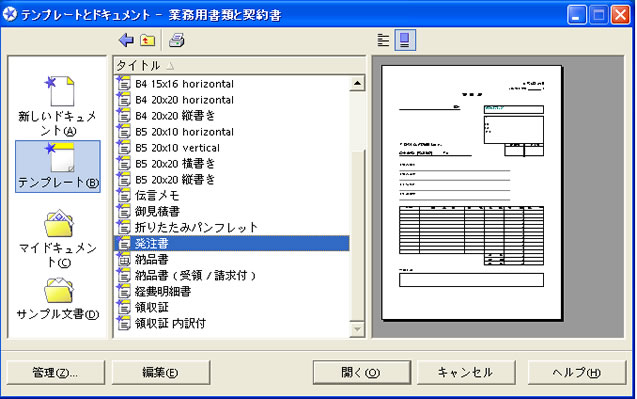This screenshot has width=637, height=399.
Task: Select B4 20x20 縦書き template
Action: click(232, 116)
